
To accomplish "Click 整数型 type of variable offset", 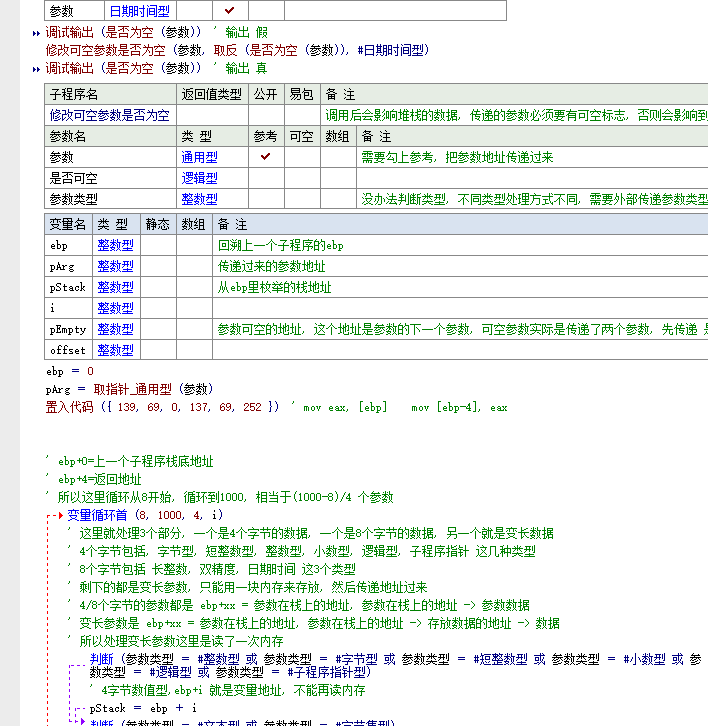I will 115,350.
